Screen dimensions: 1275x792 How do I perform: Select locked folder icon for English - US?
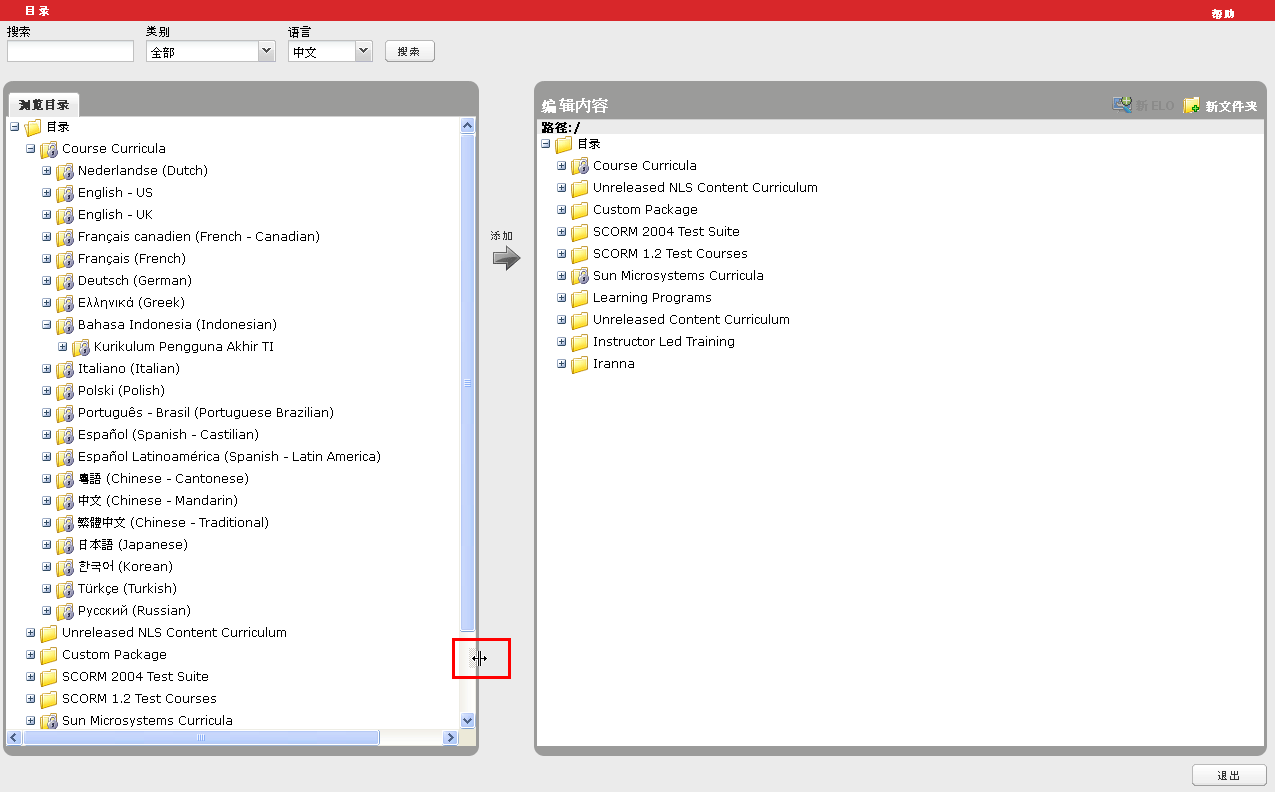65,193
